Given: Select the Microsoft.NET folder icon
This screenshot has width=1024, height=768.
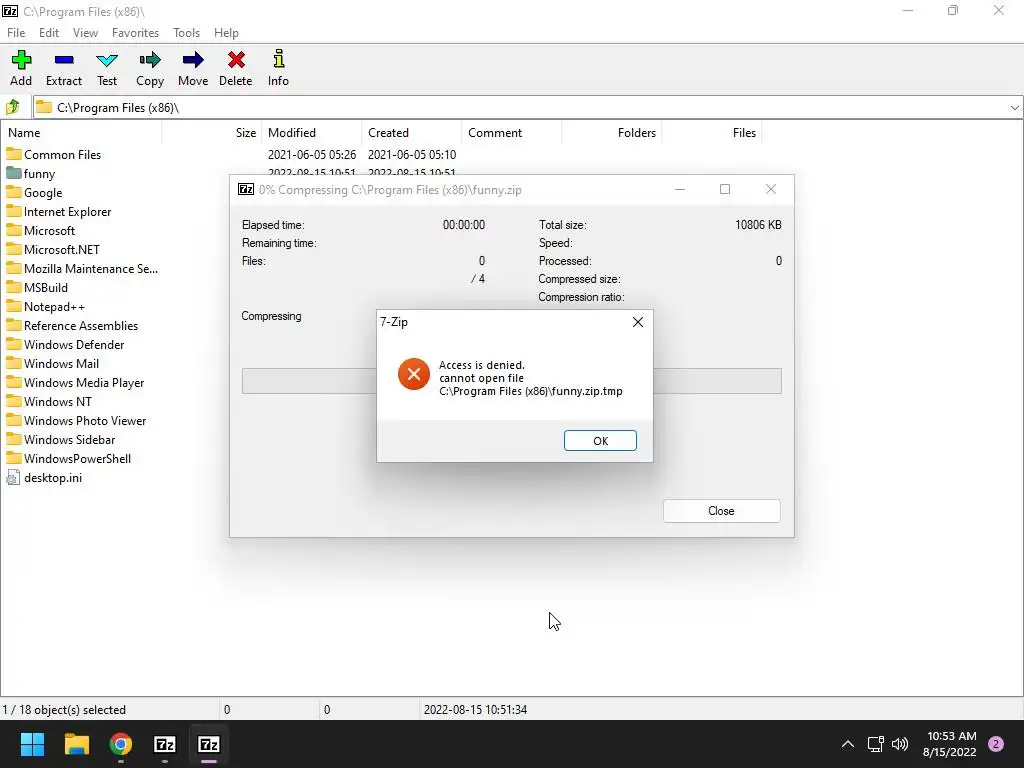Looking at the screenshot, I should pos(14,249).
